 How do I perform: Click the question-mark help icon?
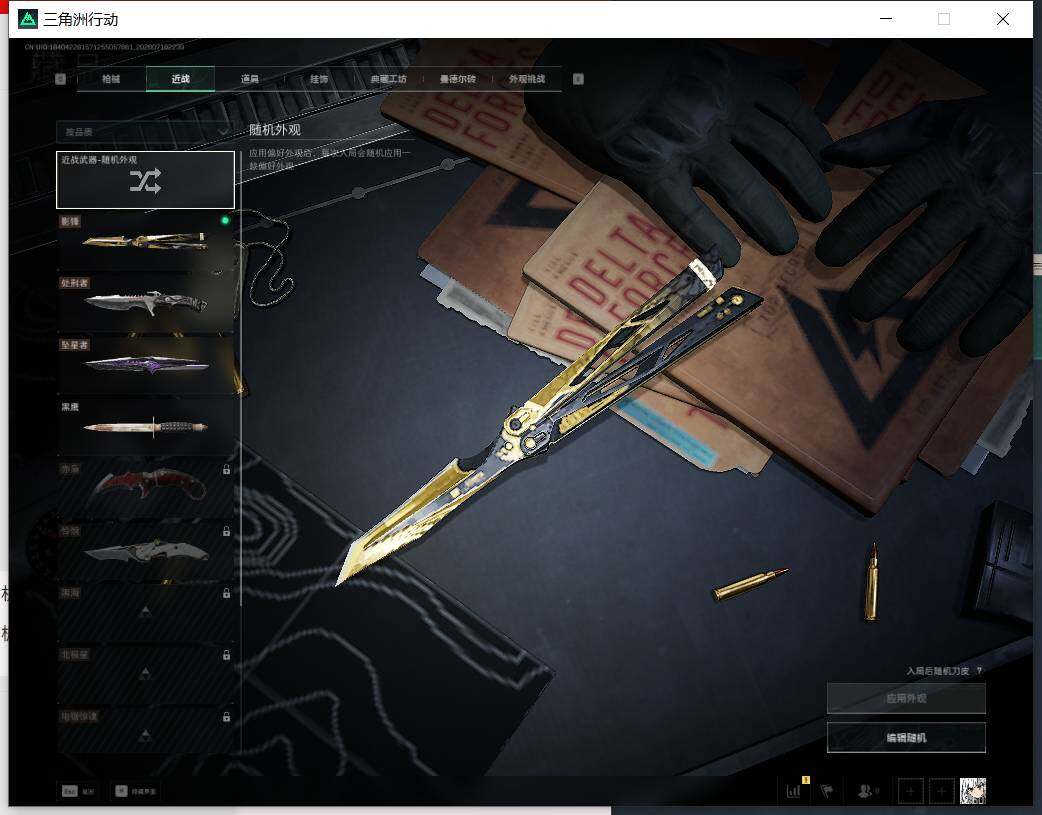(980, 671)
